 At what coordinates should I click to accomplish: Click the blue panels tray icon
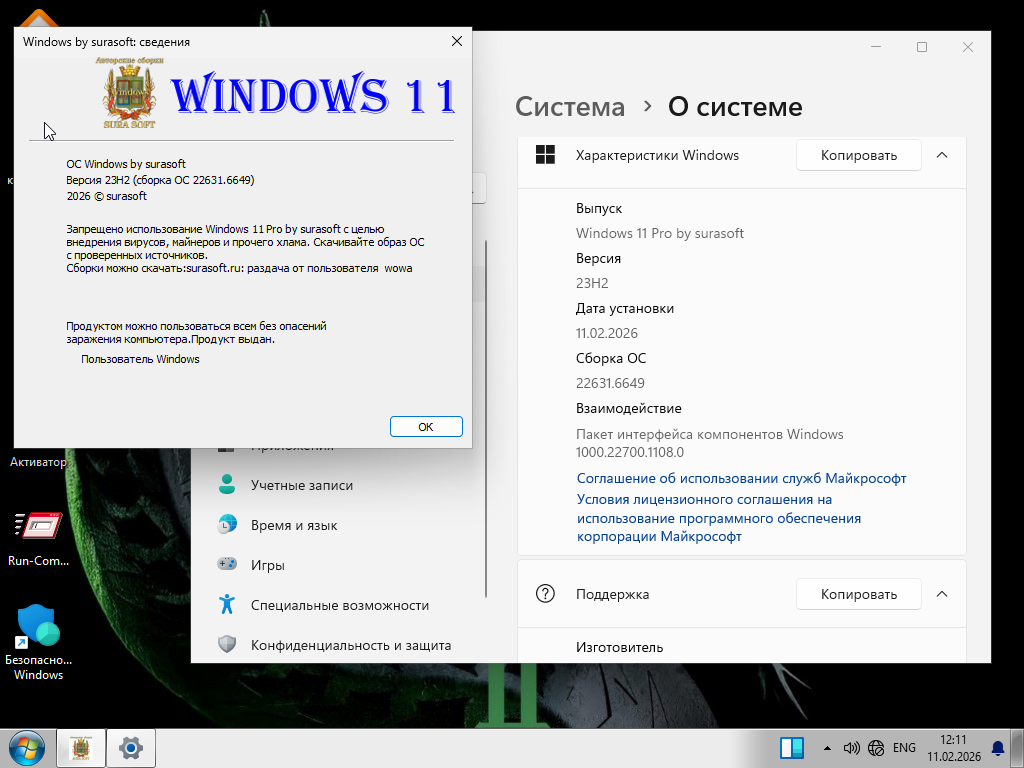(x=792, y=748)
